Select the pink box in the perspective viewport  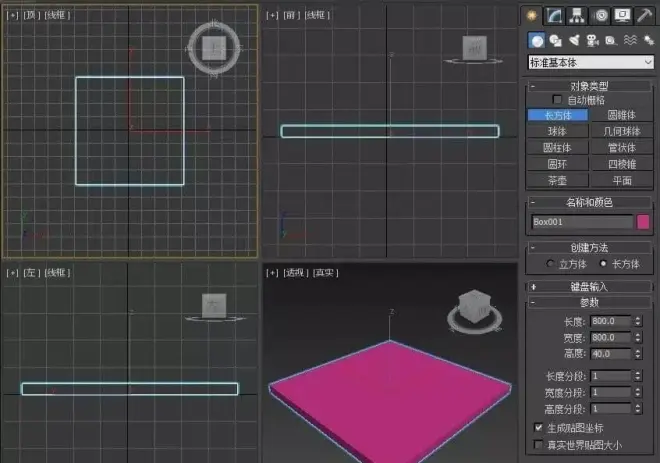(390, 400)
